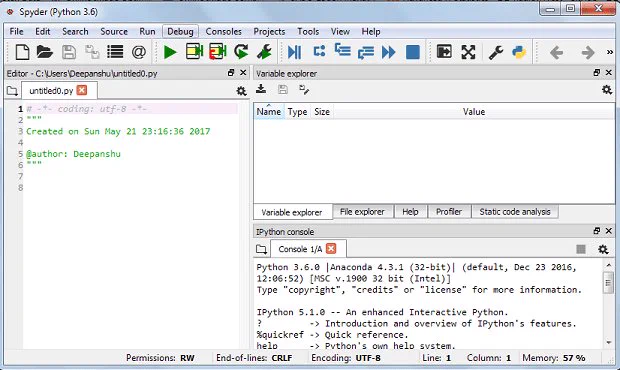Sort variables by Type column header

(297, 112)
